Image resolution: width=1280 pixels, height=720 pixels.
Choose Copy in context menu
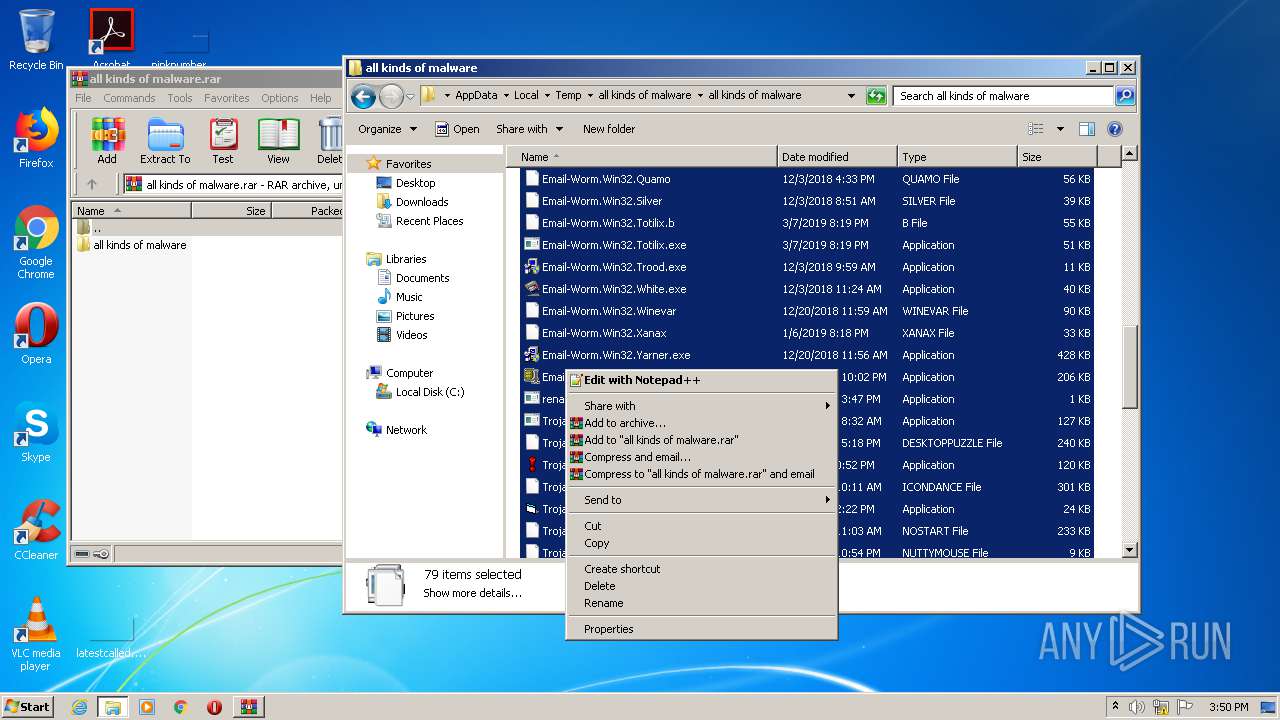coord(701,543)
